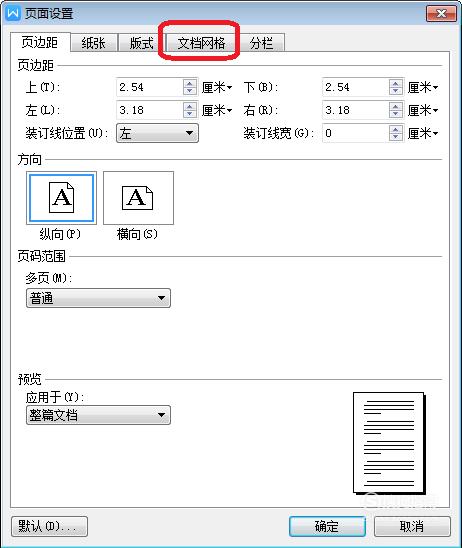Increase the 下(B) bottom margin value
The height and width of the screenshot is (548, 462).
[x=395, y=83]
